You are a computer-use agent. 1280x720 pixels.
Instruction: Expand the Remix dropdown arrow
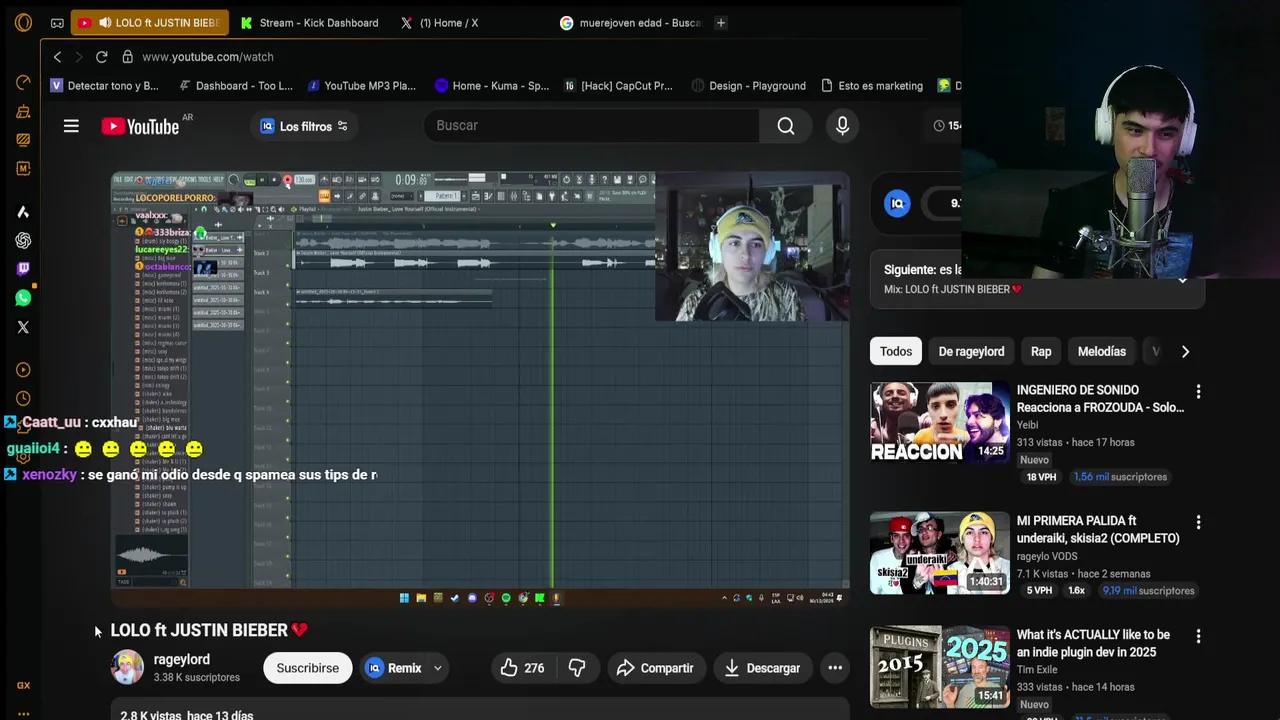pyautogui.click(x=437, y=668)
